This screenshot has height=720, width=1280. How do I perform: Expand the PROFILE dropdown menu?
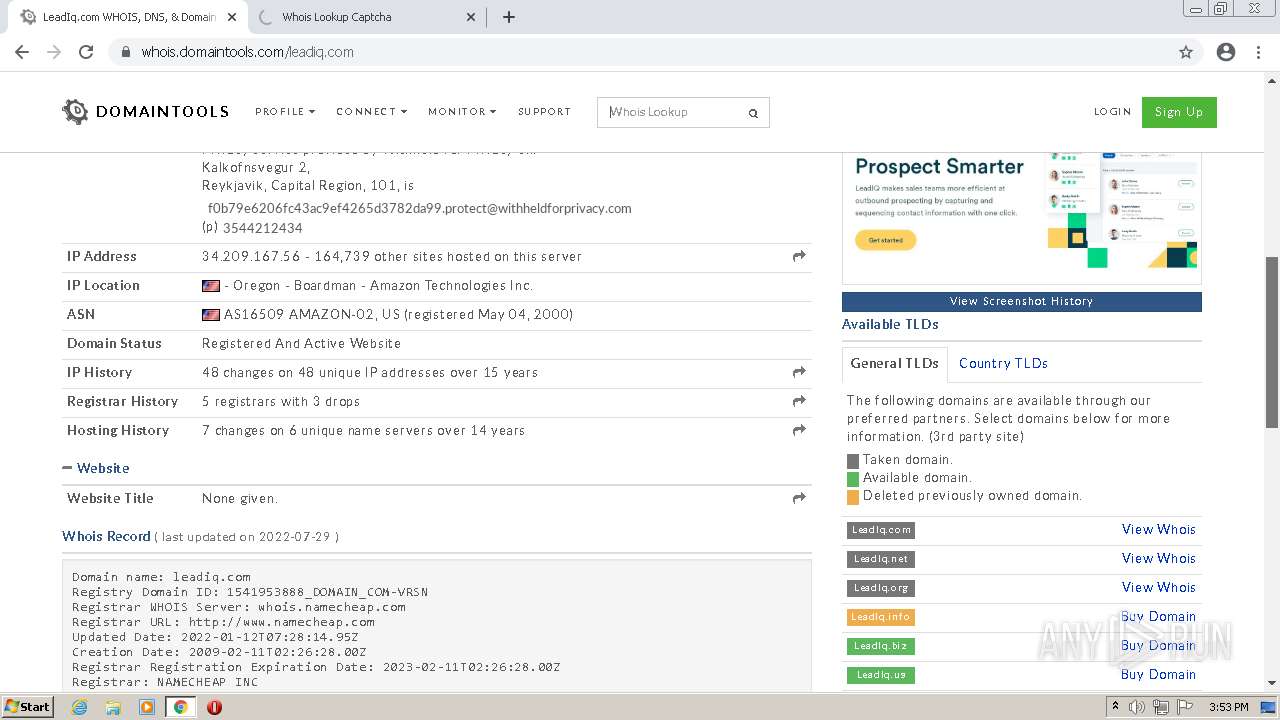pyautogui.click(x=285, y=112)
